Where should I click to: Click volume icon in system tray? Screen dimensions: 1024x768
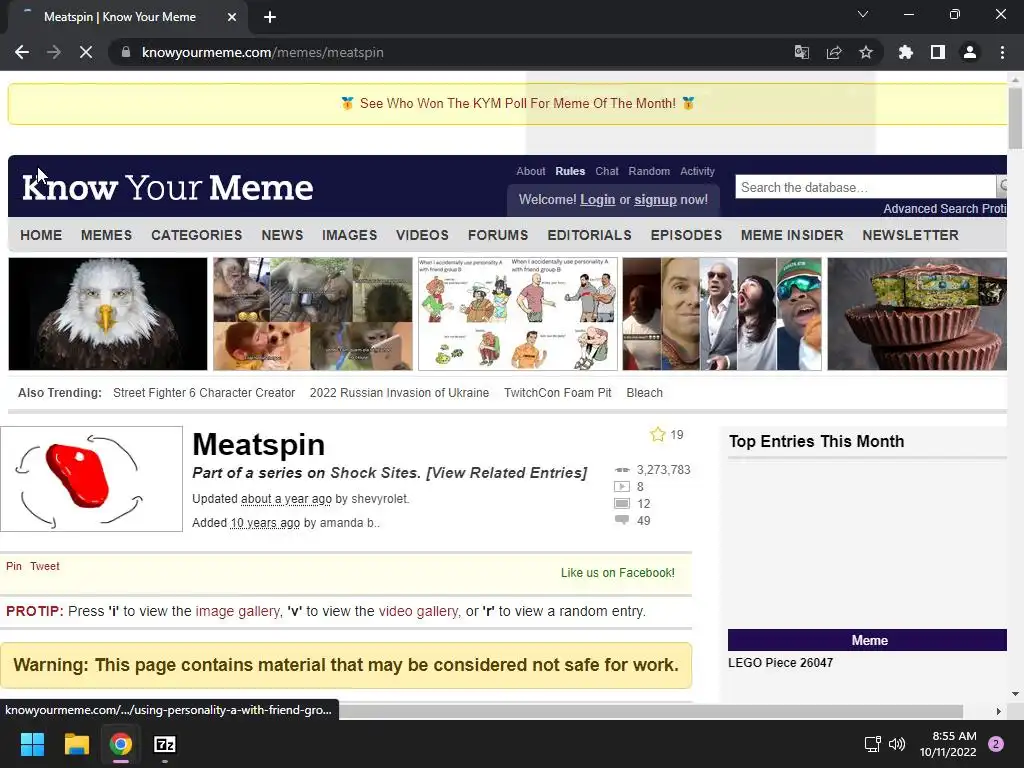tap(897, 744)
